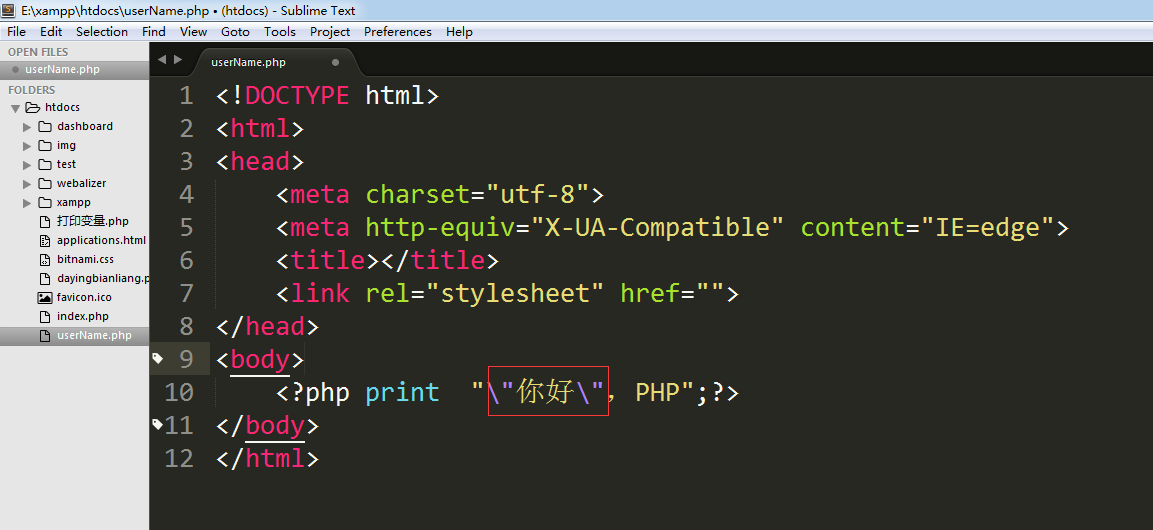The width and height of the screenshot is (1153, 530).
Task: Click line number 10 in the gutter
Action: pyautogui.click(x=179, y=392)
